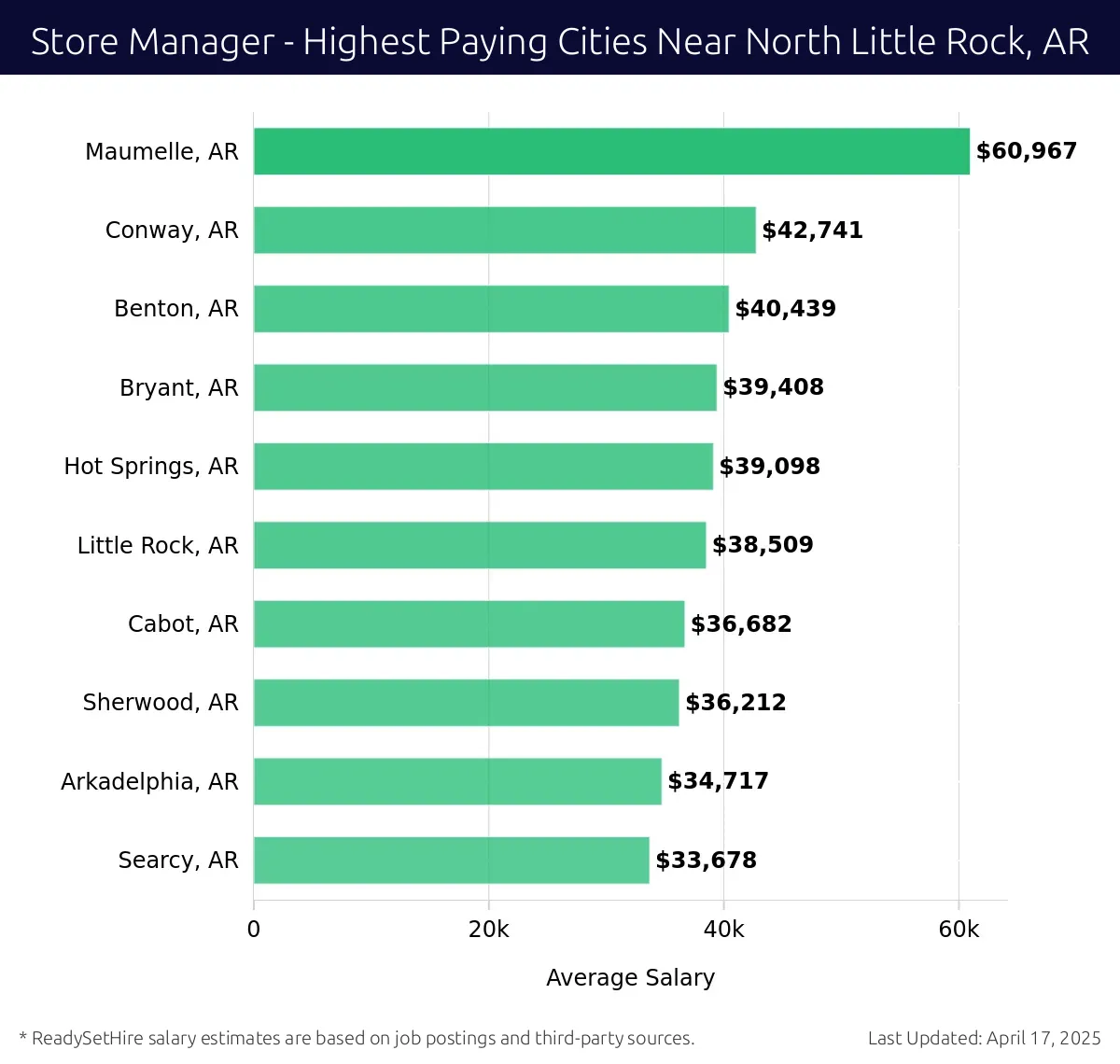This screenshot has height=1064, width=1120.
Task: Click the Cabot, AR label
Action: pos(183,624)
